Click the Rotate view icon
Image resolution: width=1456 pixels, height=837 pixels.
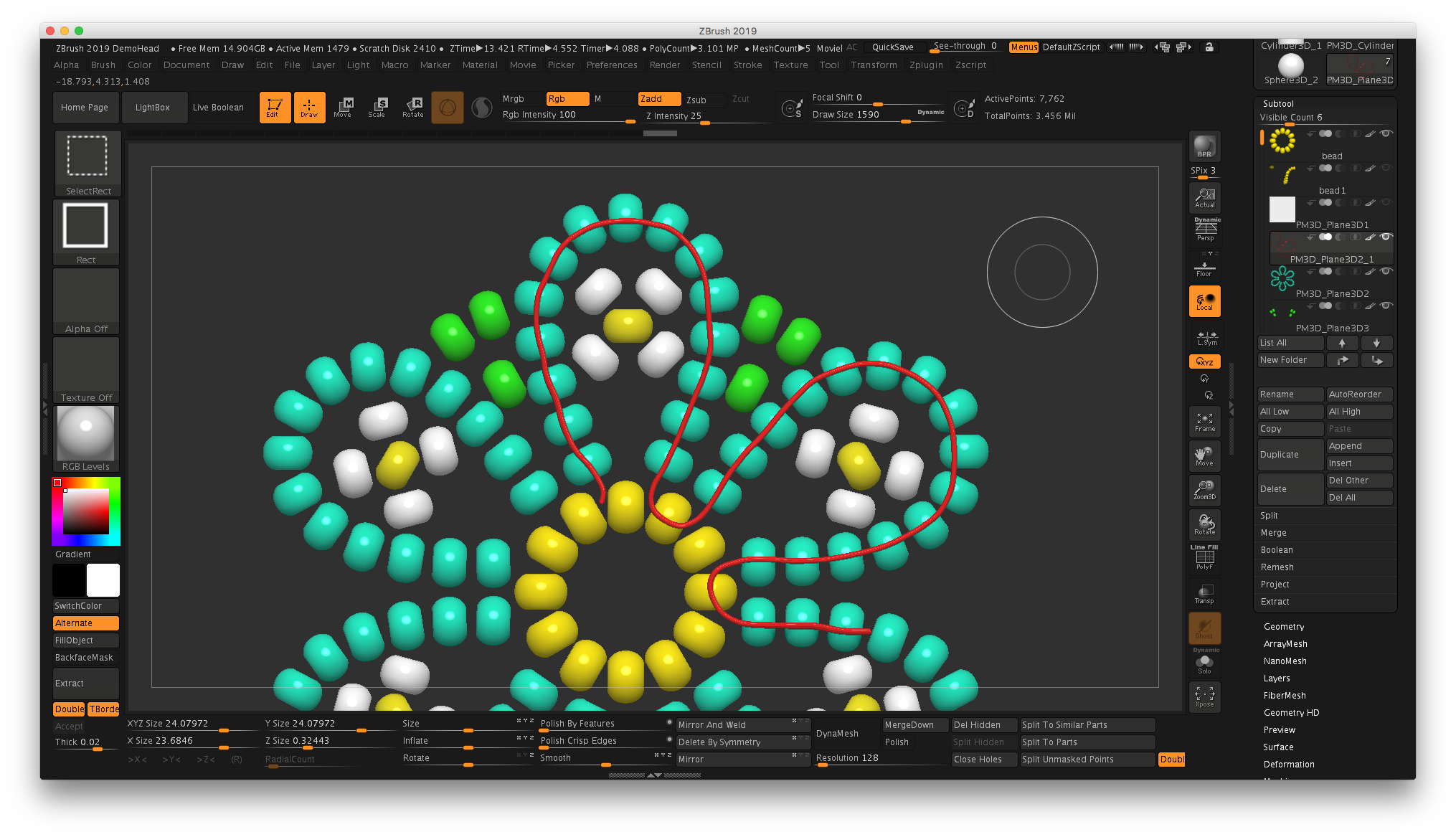(x=1204, y=524)
